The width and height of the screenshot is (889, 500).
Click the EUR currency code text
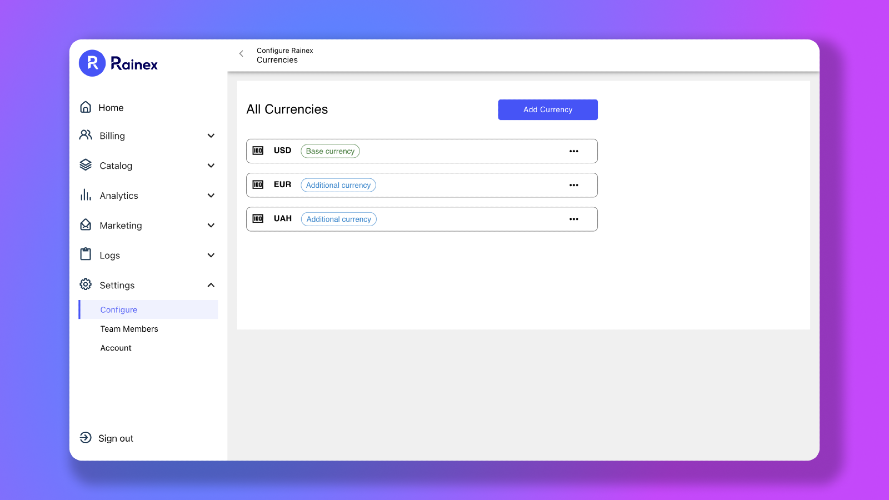282,185
